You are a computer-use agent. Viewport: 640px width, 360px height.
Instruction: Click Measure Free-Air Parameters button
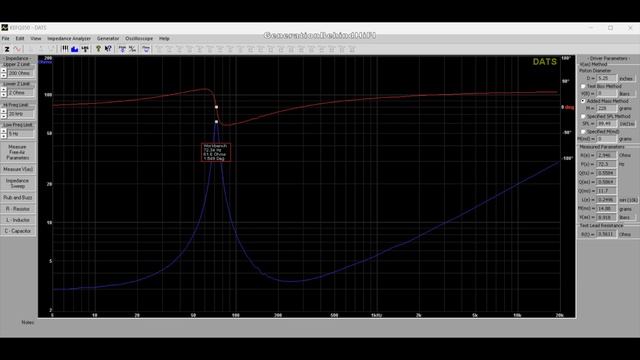tap(18, 152)
